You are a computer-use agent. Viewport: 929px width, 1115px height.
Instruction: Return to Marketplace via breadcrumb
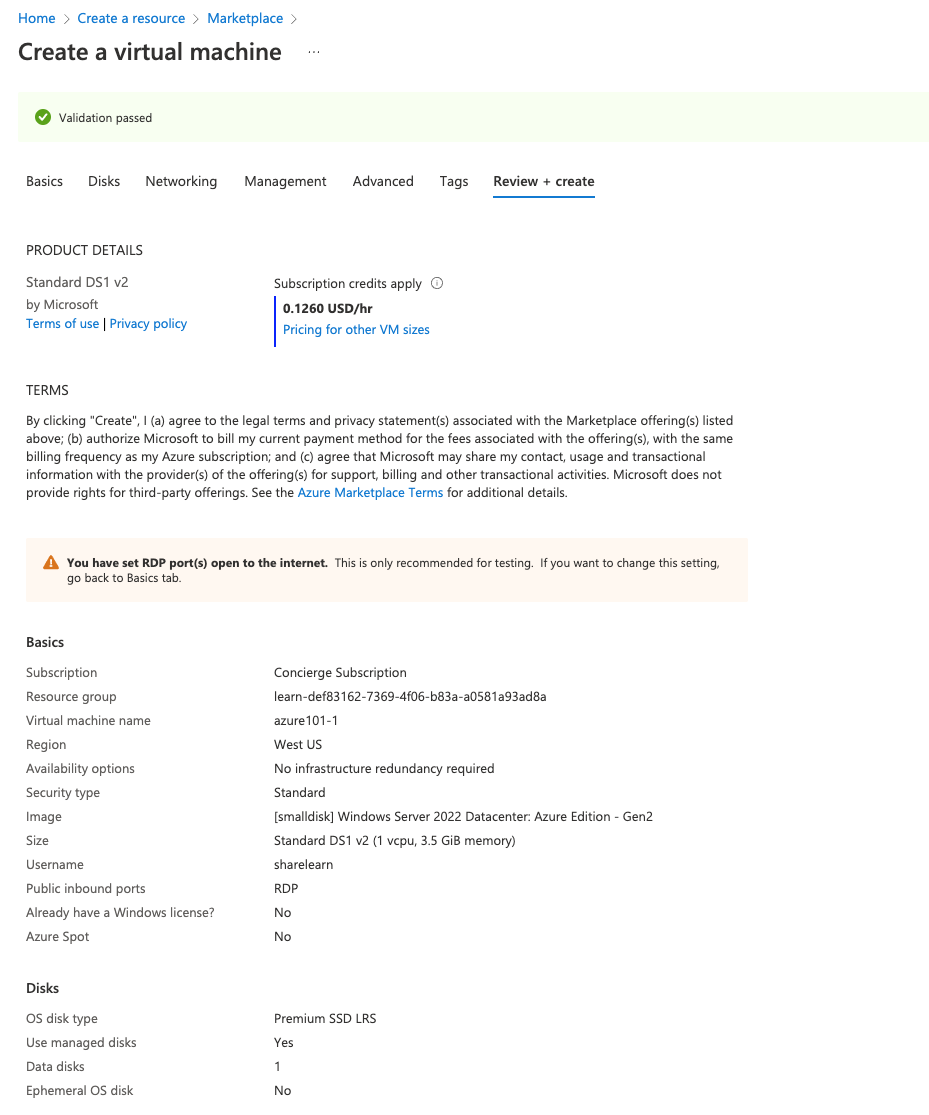tap(245, 18)
